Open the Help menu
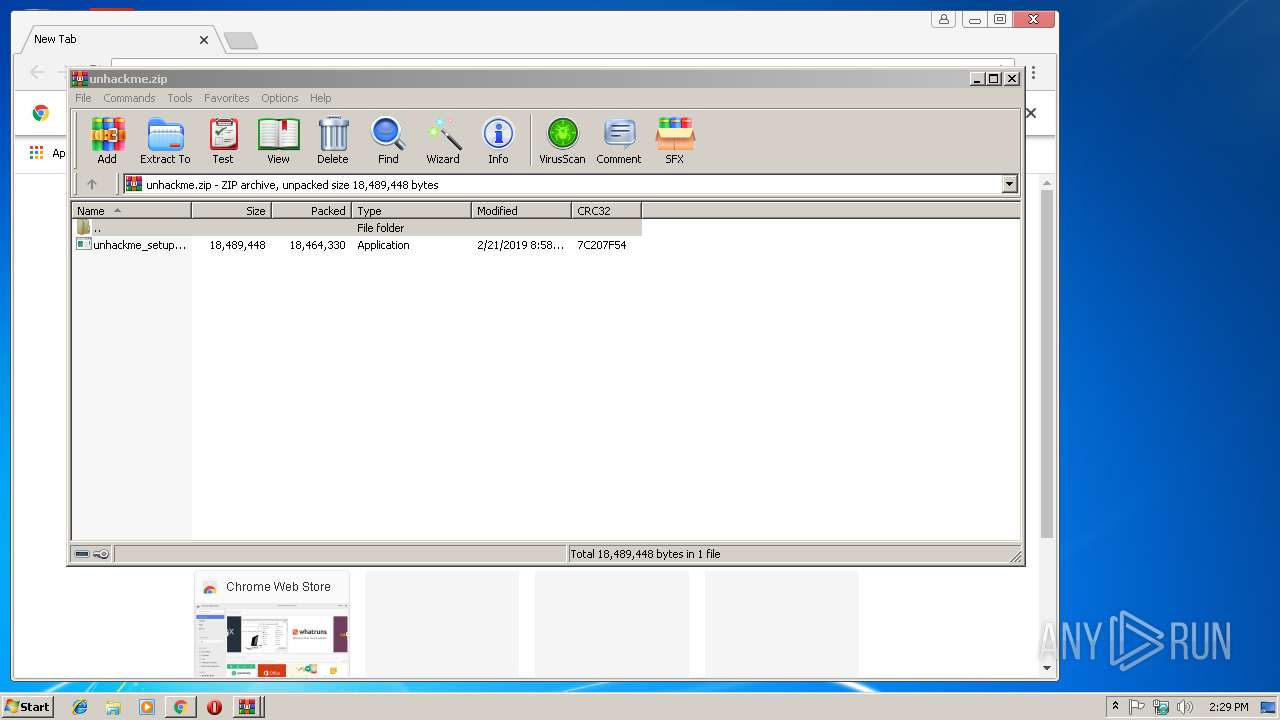Viewport: 1280px width, 720px height. pyautogui.click(x=320, y=98)
